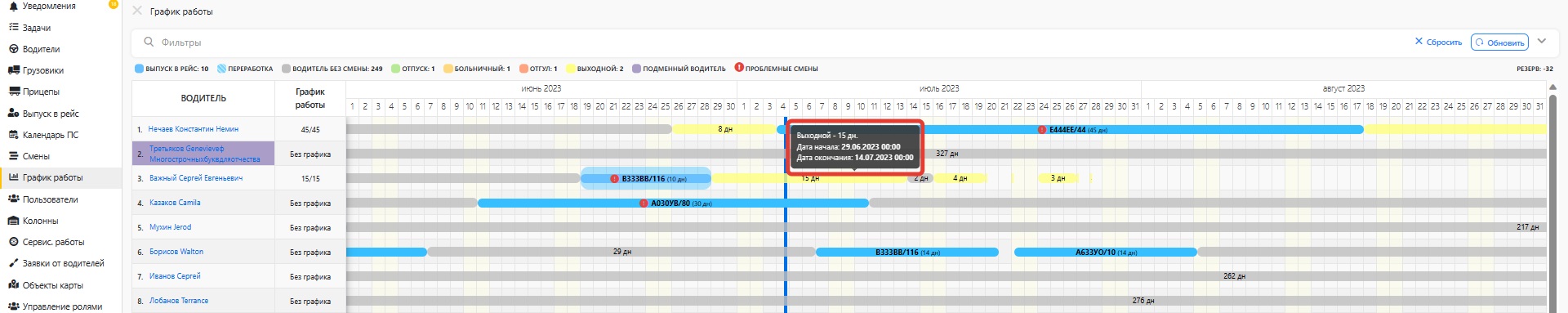Viewport: 1568px width, 313px height.
Task: Go to Грузовики section
Action: point(43,70)
